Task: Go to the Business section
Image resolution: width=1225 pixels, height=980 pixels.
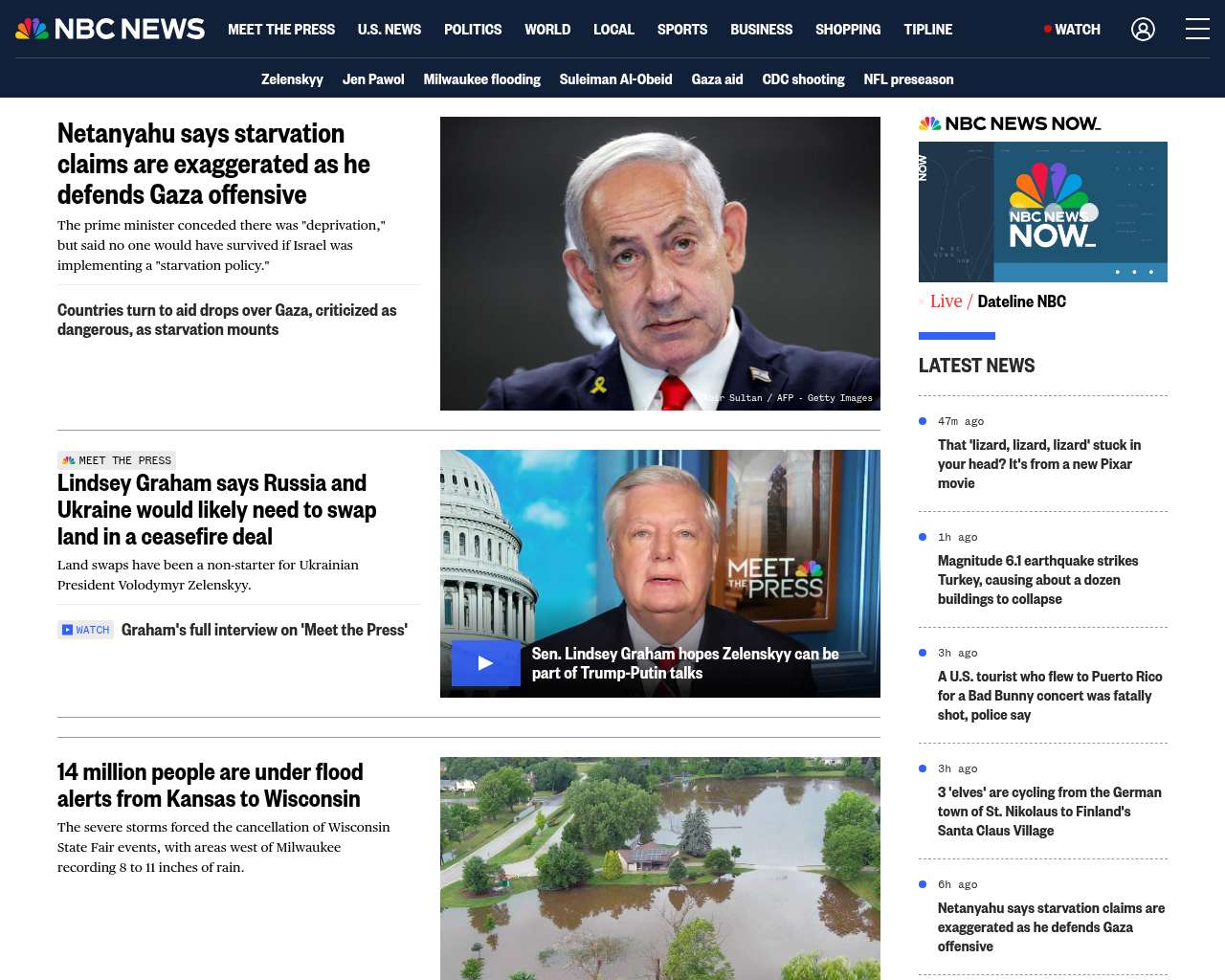Action: click(761, 30)
